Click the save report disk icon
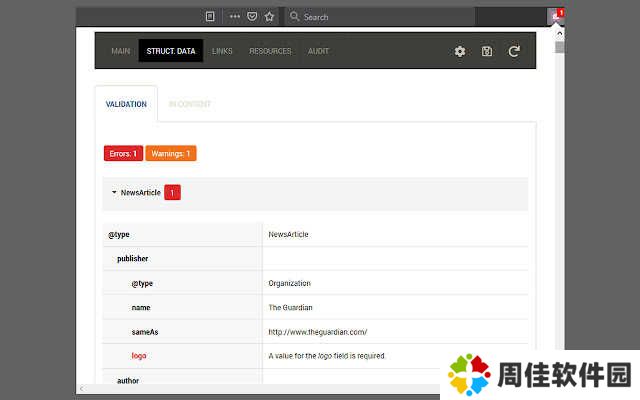Viewport: 640px width, 400px height. click(487, 51)
